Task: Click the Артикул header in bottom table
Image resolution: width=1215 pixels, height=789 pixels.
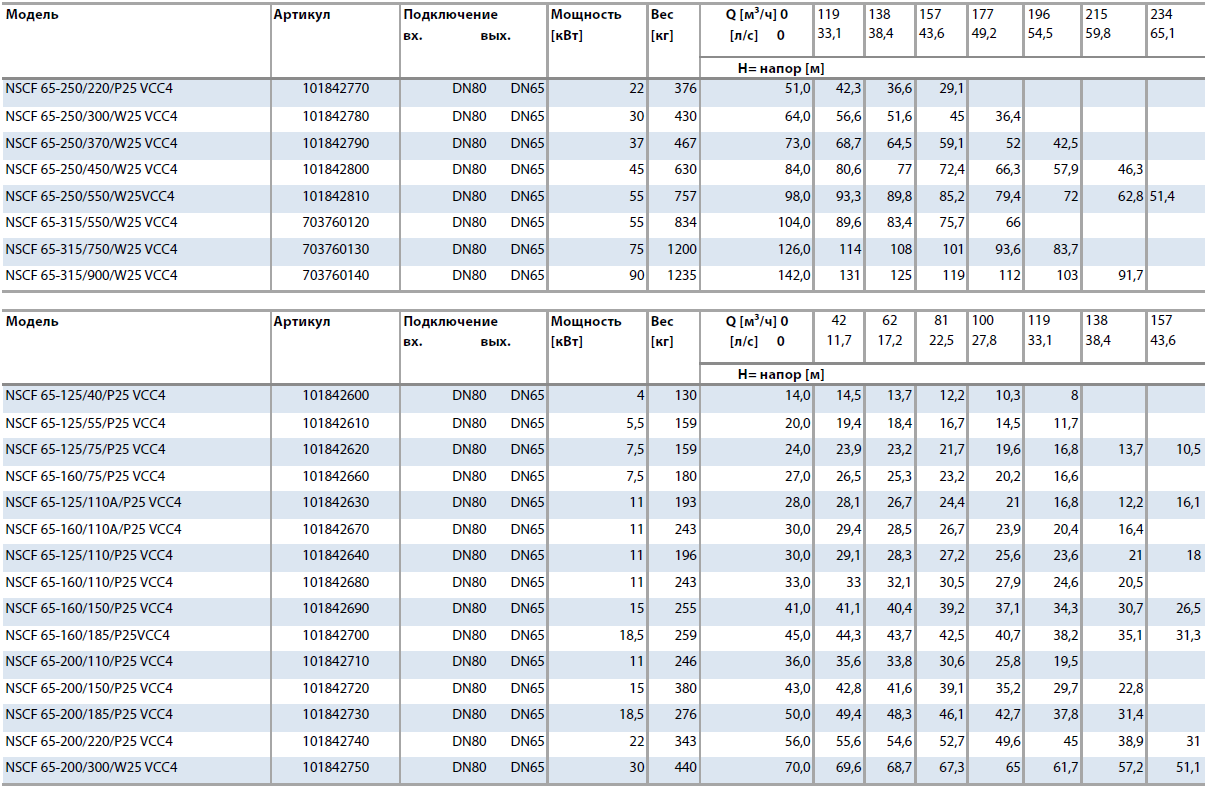Action: 301,322
